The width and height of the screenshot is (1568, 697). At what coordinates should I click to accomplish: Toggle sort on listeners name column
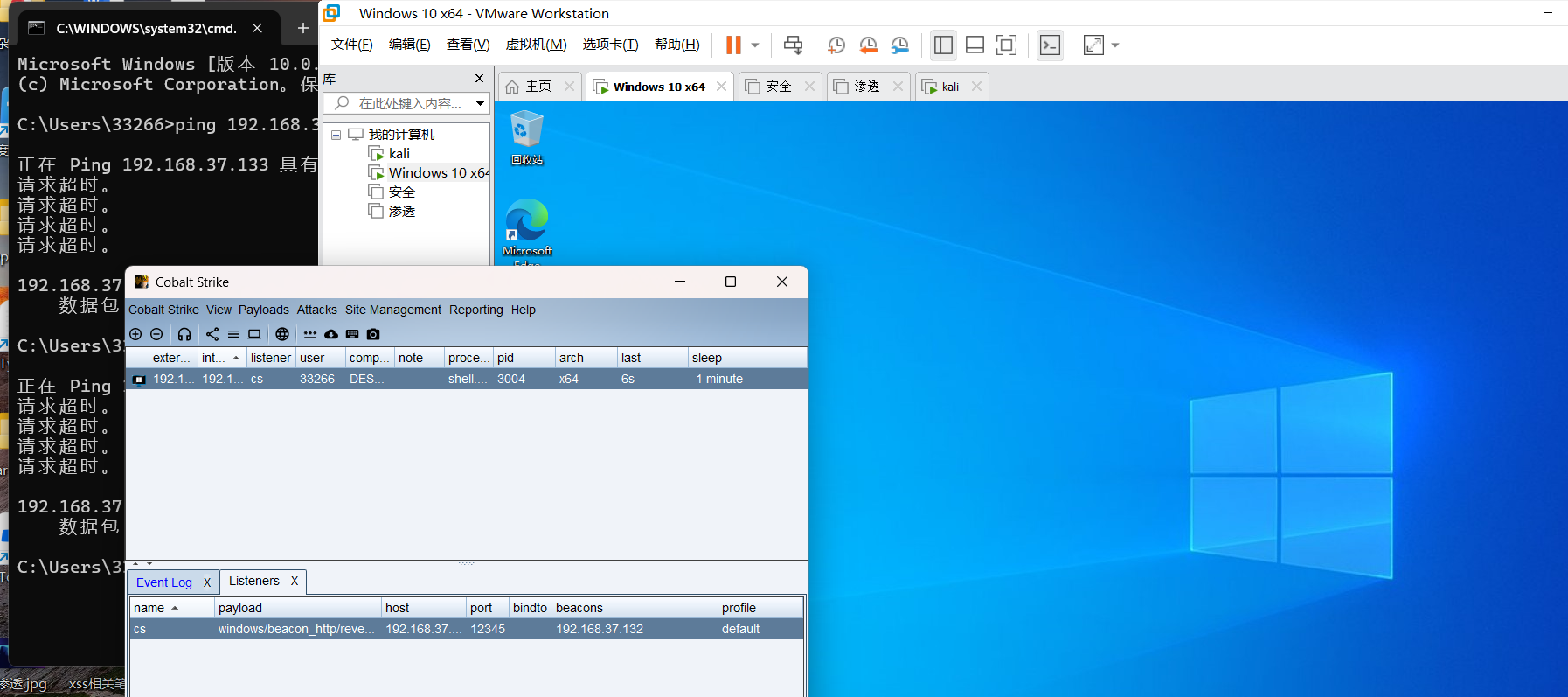175,608
